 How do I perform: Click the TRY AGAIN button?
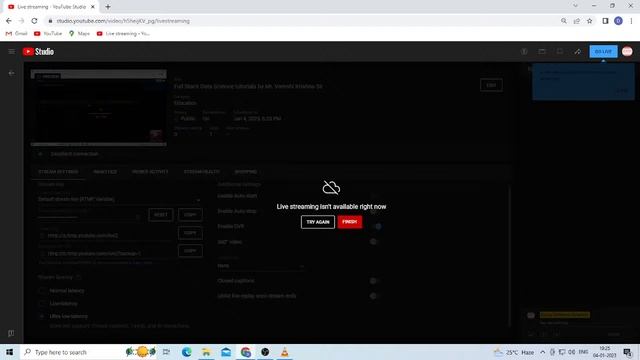318,222
